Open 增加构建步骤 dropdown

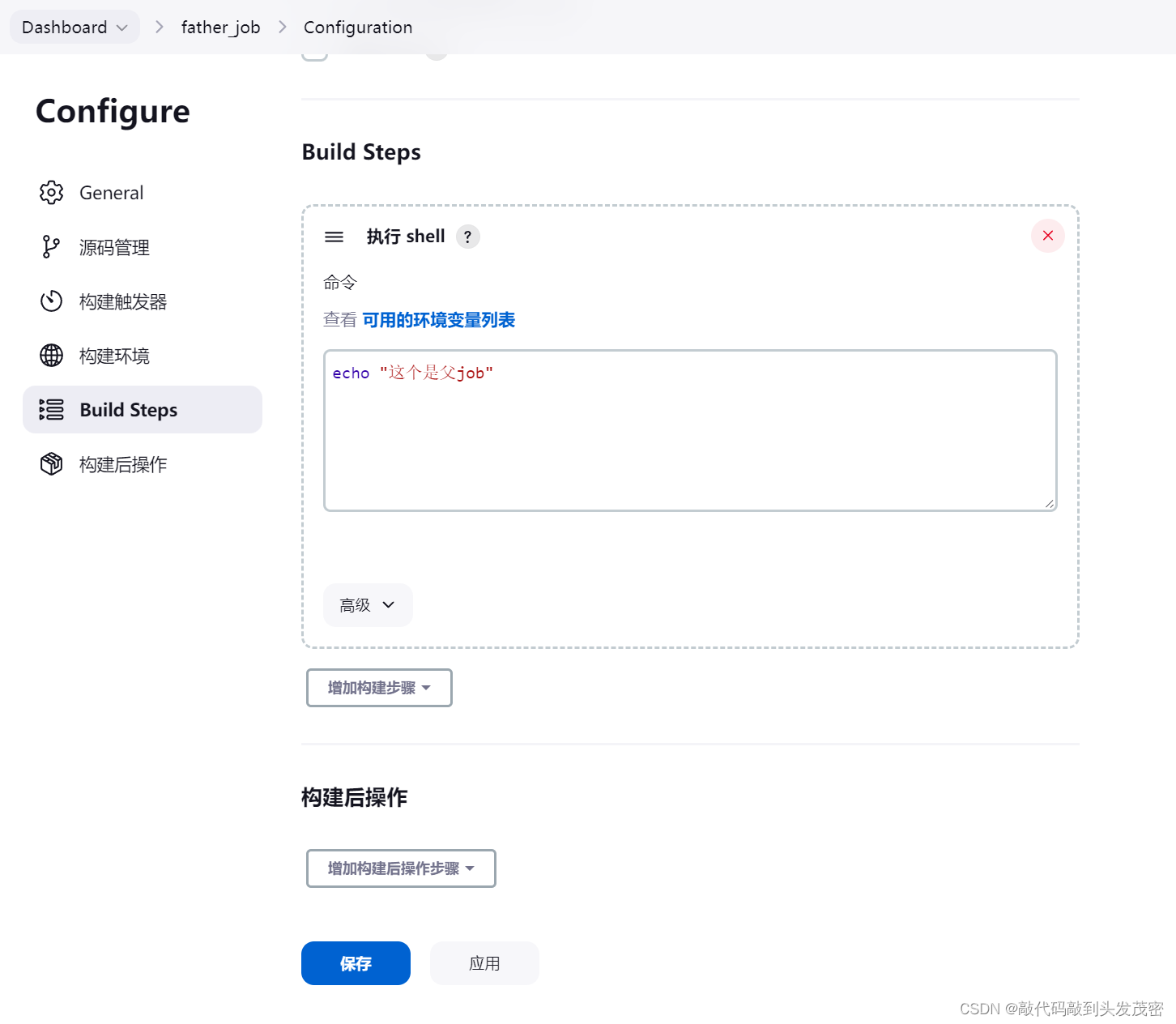[x=379, y=688]
